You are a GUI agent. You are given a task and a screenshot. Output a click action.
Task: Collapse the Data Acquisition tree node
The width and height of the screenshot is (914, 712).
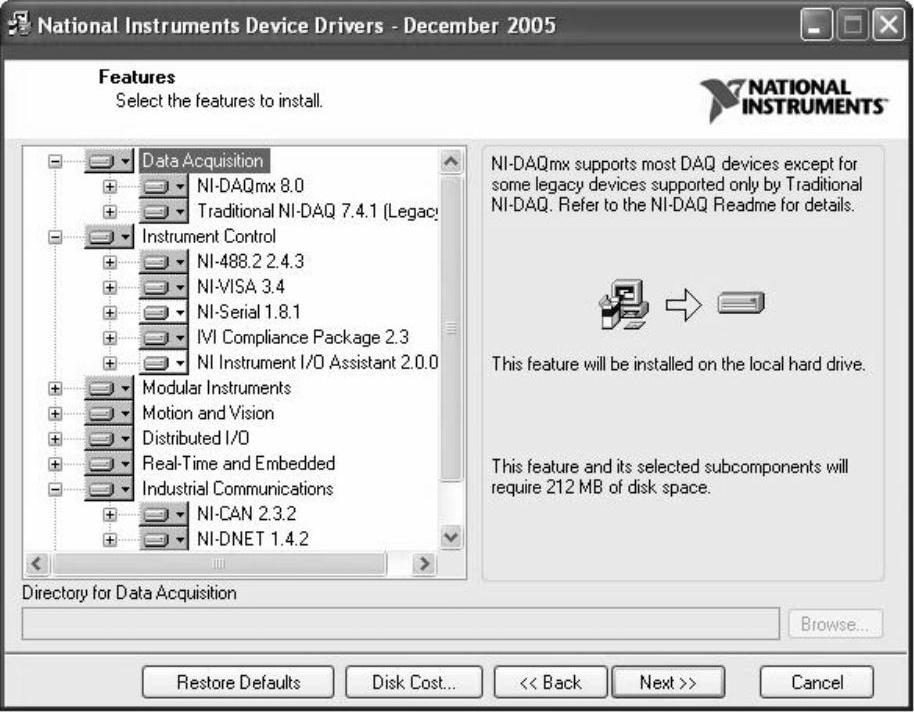click(55, 161)
